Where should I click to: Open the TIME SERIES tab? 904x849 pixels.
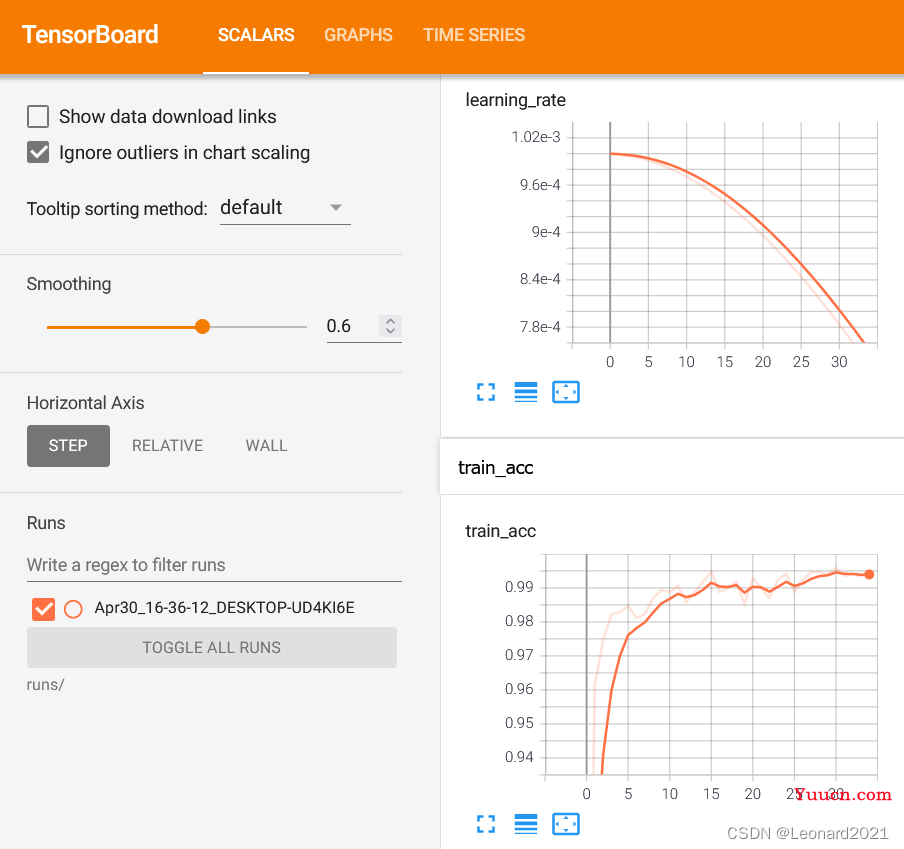pos(474,35)
